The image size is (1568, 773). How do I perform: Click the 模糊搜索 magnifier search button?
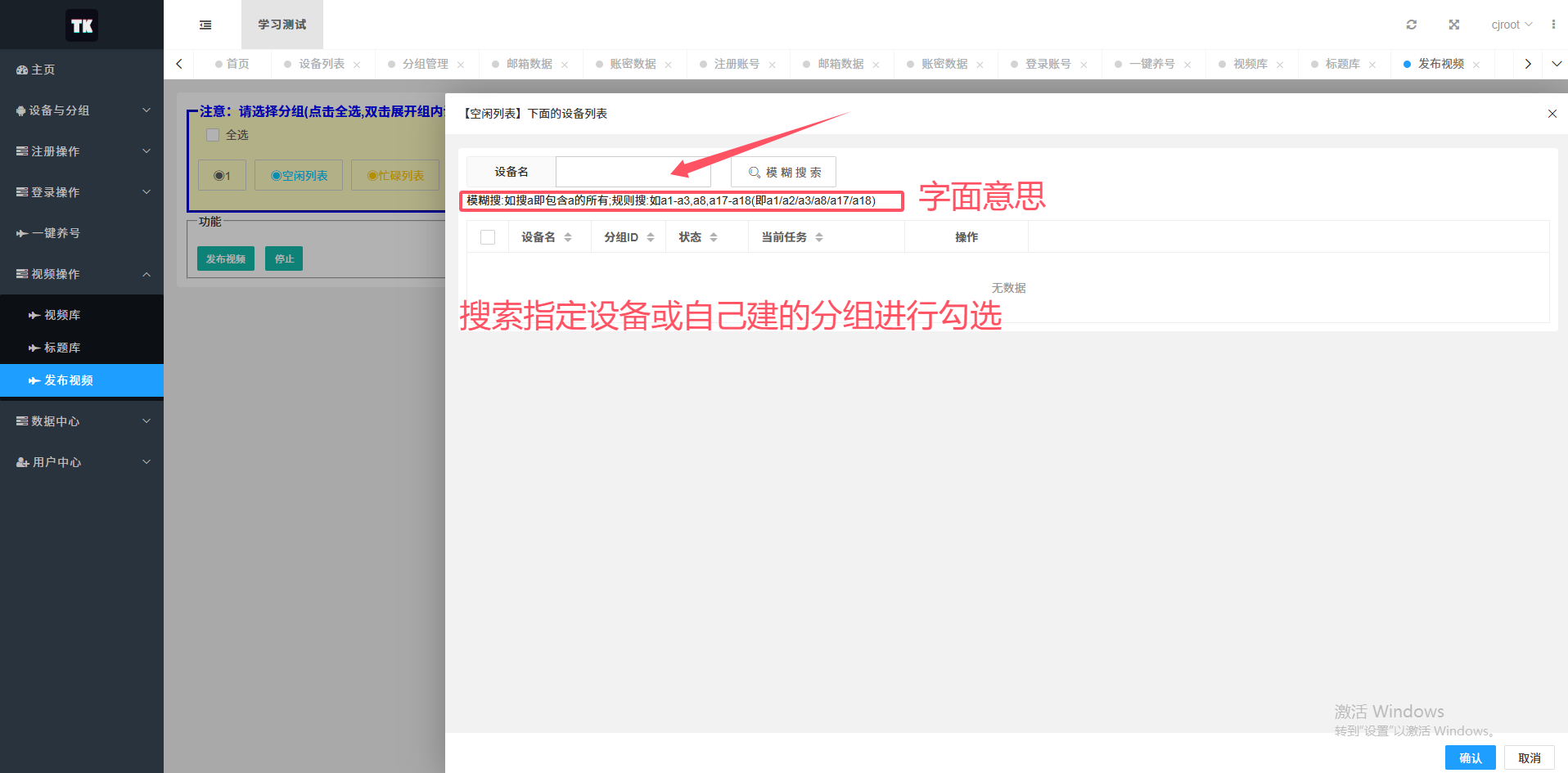(x=782, y=172)
